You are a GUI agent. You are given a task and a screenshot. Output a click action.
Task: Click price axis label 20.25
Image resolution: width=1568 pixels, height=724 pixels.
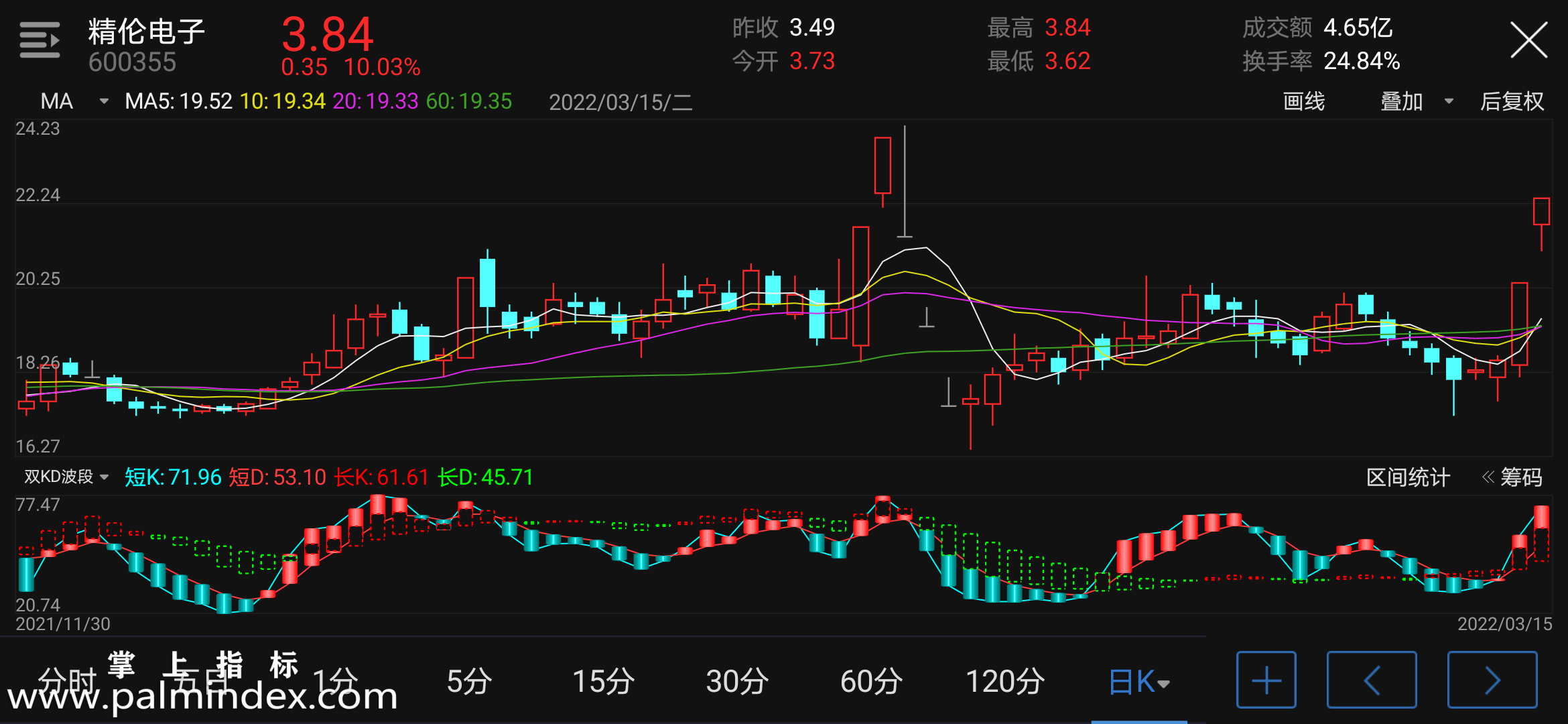[x=38, y=279]
